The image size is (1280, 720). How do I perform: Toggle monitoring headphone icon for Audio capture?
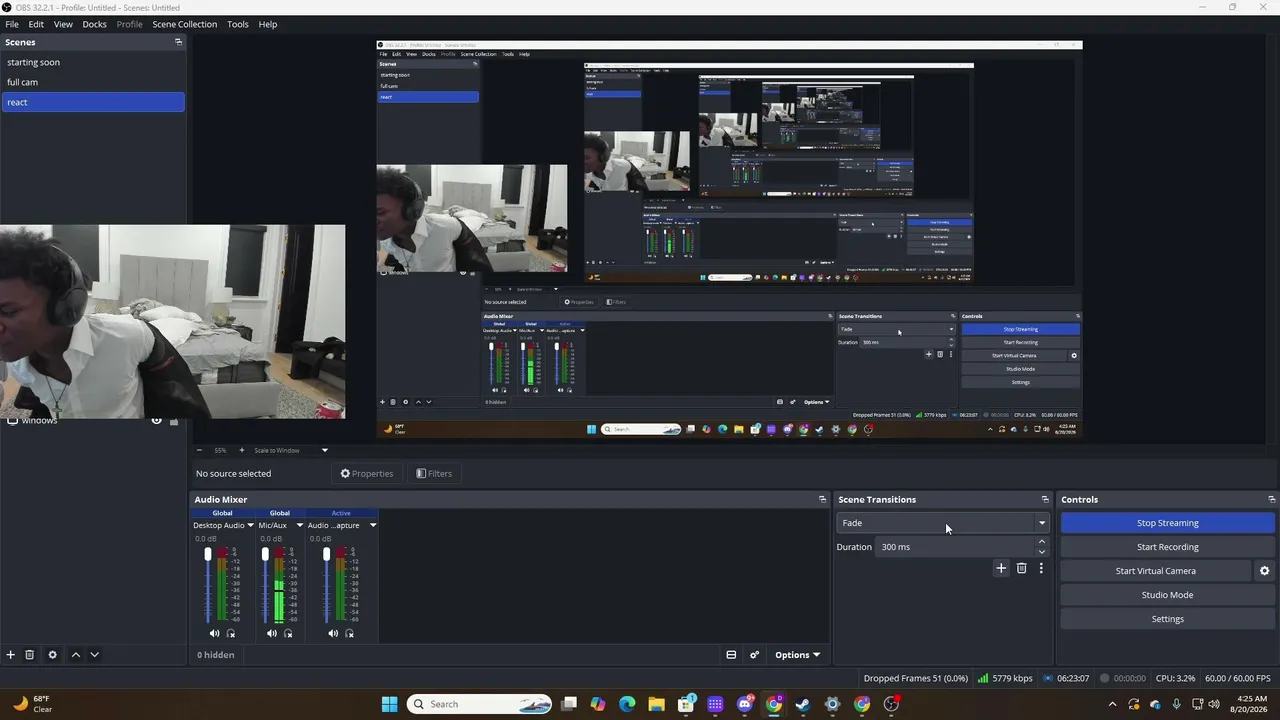pos(349,633)
